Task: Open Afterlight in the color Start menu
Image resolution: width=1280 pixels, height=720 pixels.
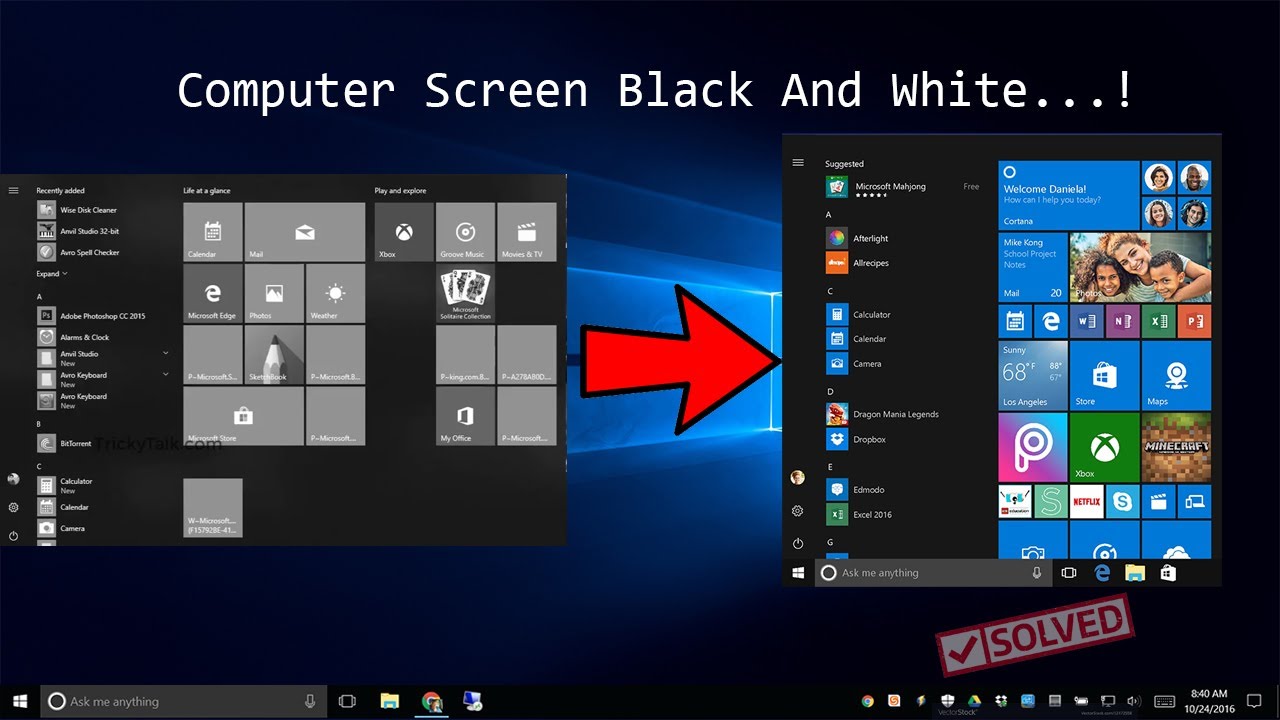Action: (858, 238)
